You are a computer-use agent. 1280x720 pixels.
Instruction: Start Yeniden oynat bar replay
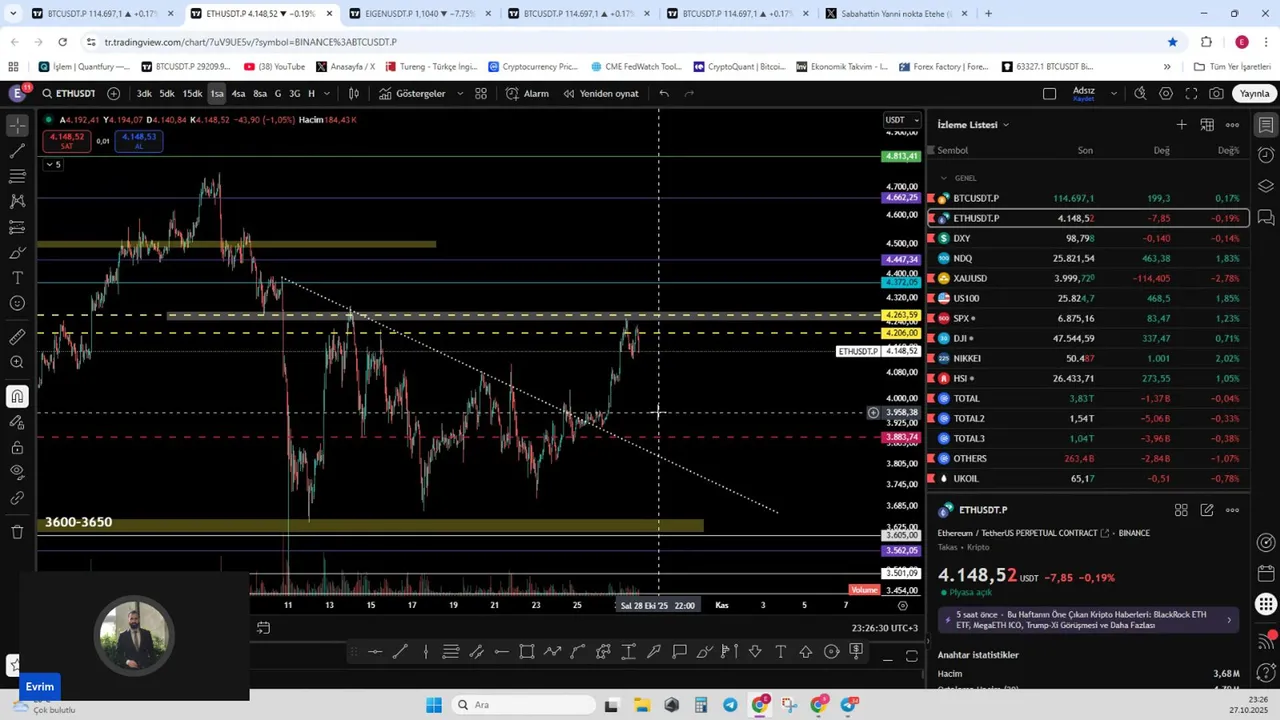pyautogui.click(x=600, y=93)
